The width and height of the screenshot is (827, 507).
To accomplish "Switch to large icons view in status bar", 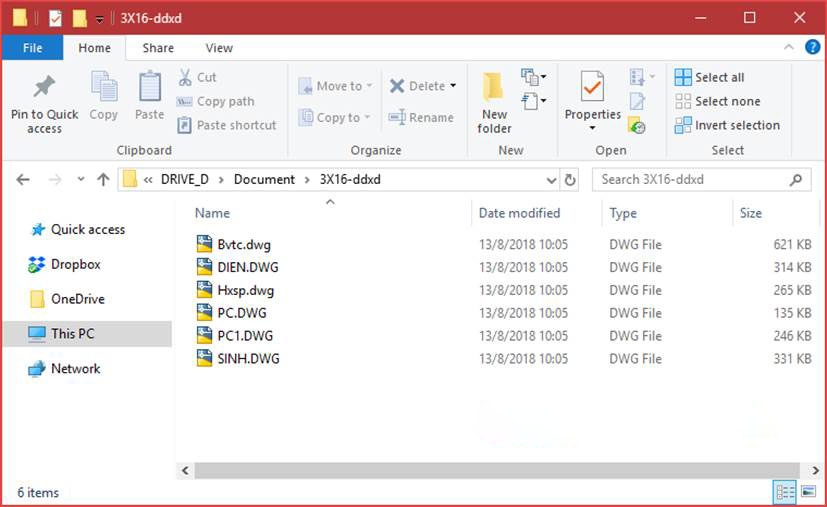I will (x=808, y=492).
